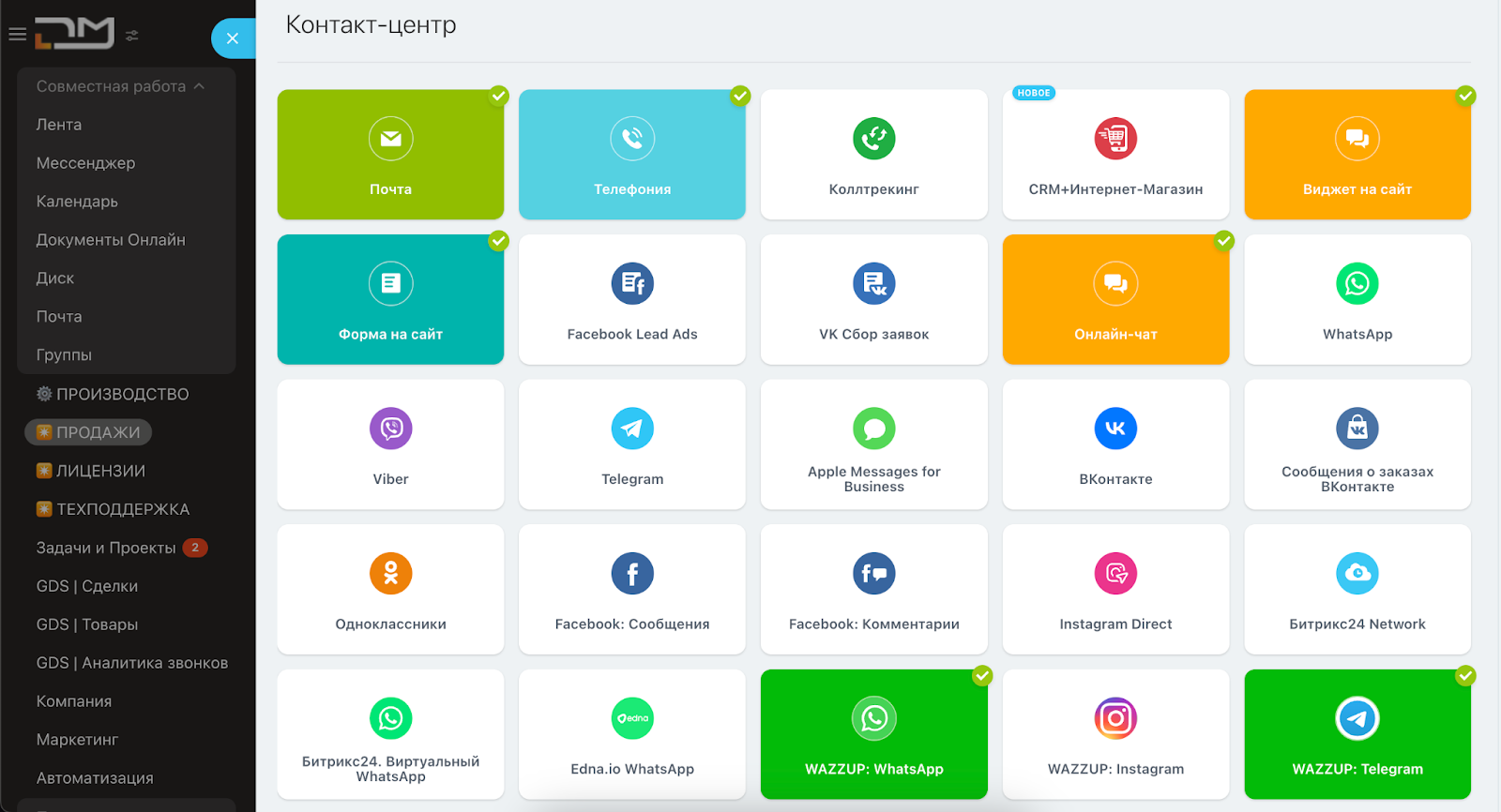Click the checkmark on Онлайн-чат tile

coord(1223,241)
